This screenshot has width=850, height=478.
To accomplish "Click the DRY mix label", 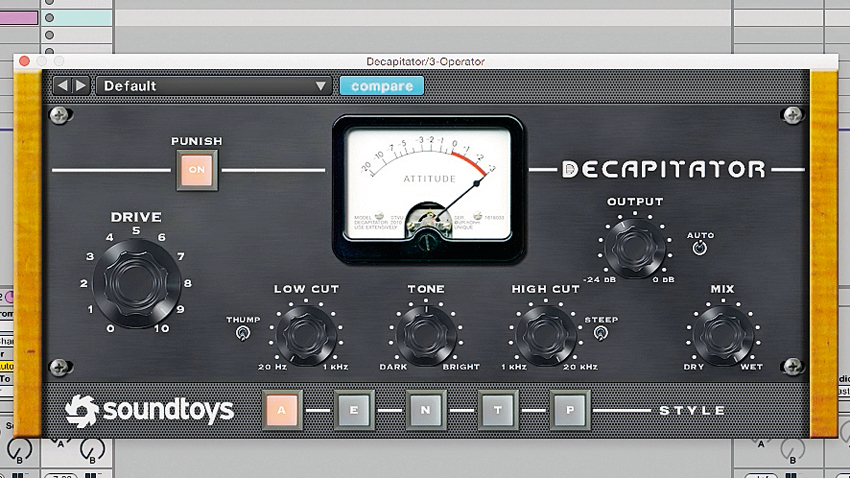I will click(693, 367).
